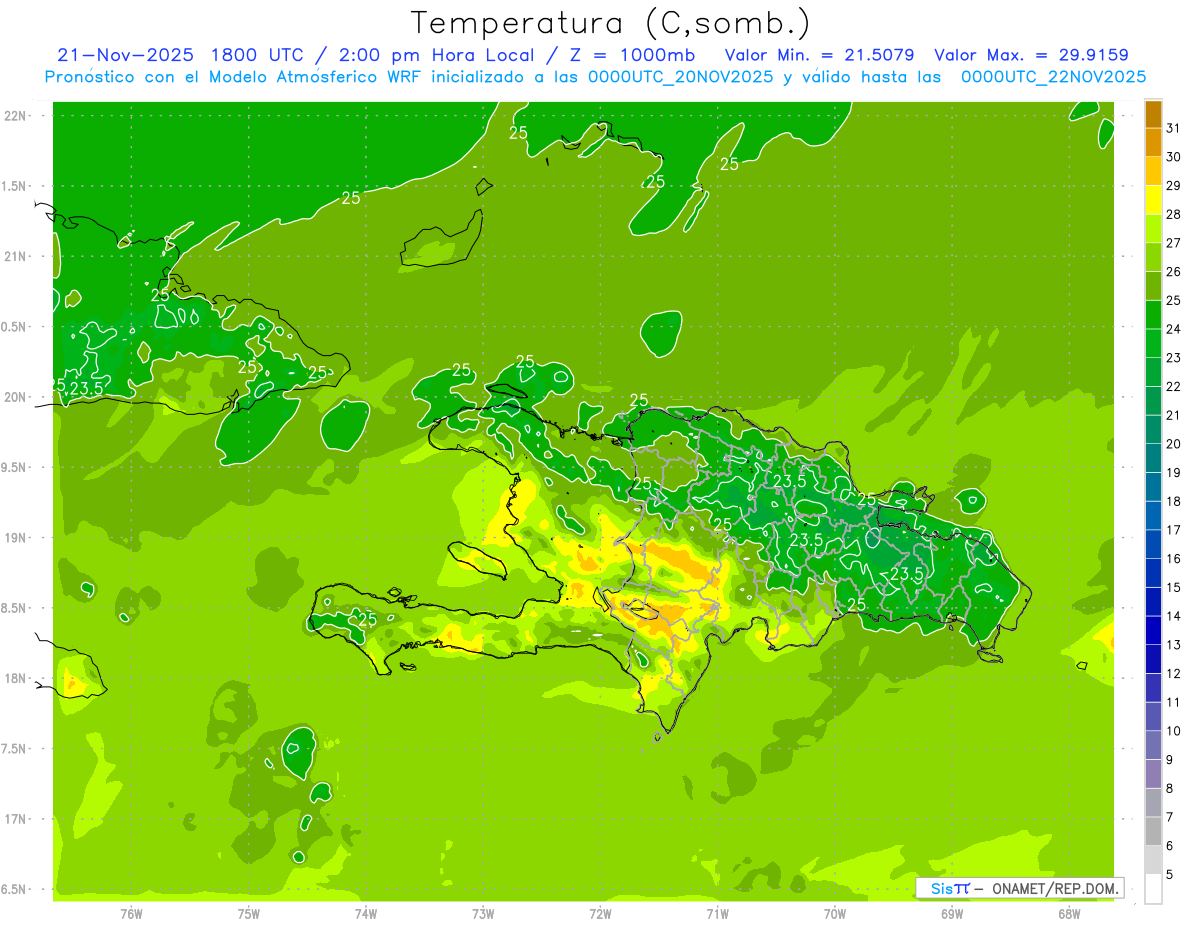Click the '31' label on color scale
Viewport: 1200px width, 927px height.
coord(1174,128)
